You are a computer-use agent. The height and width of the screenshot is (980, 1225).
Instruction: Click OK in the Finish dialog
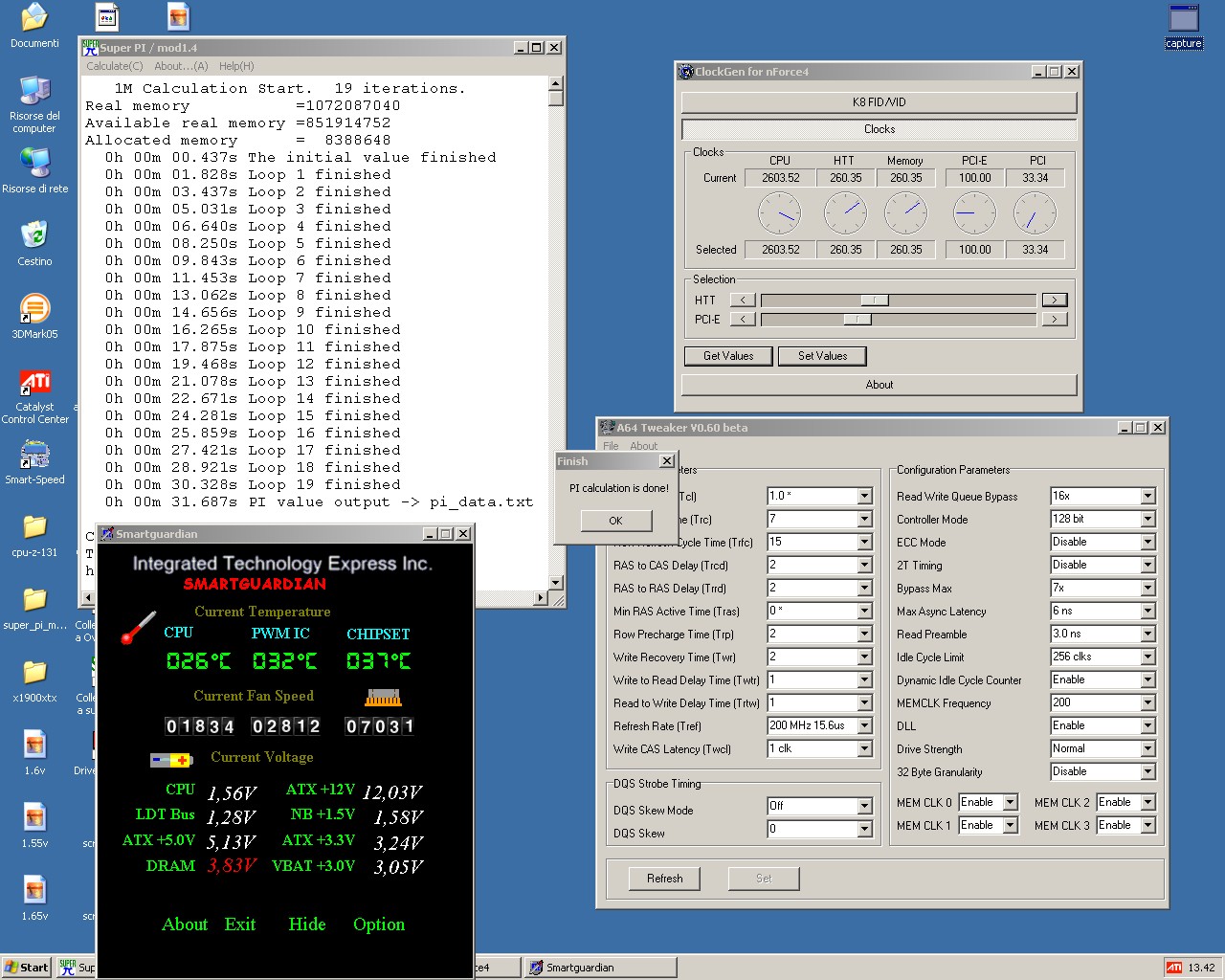coord(615,521)
